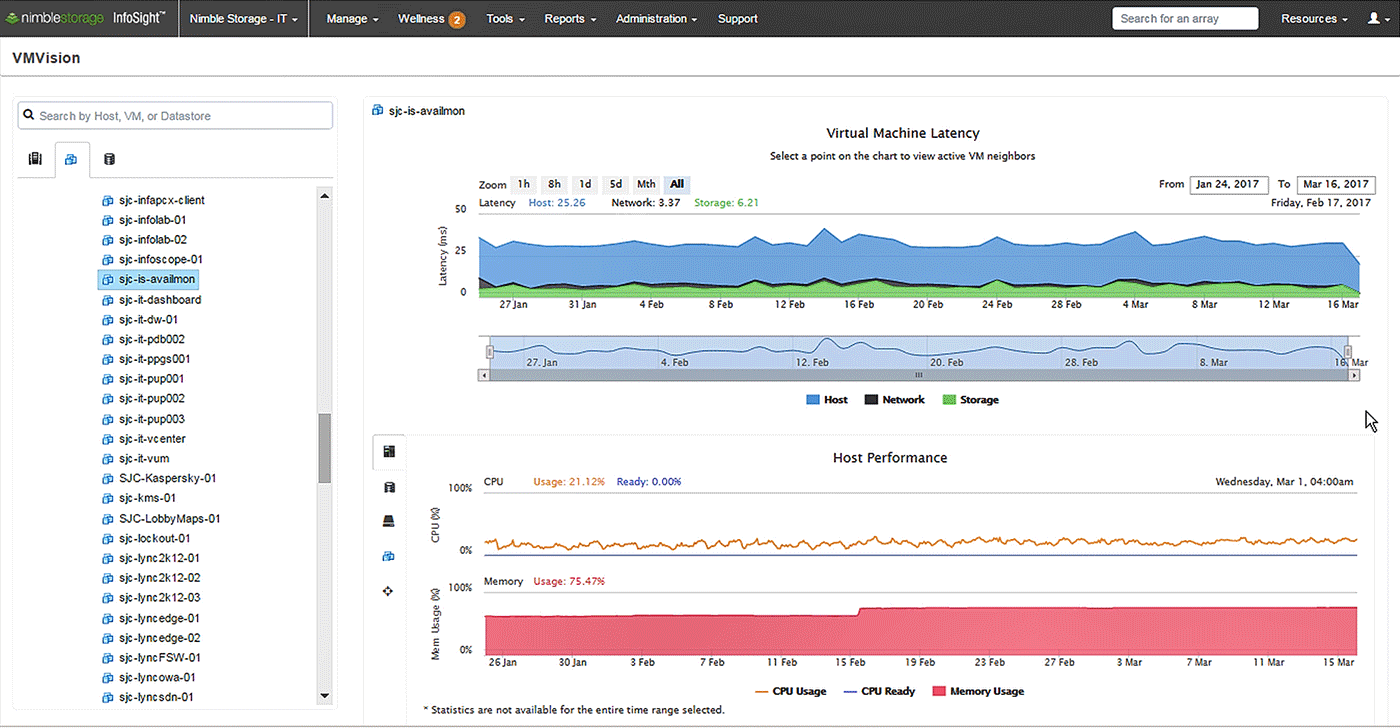Switch to the datastores tab icon
This screenshot has height=728, width=1400.
click(x=109, y=159)
